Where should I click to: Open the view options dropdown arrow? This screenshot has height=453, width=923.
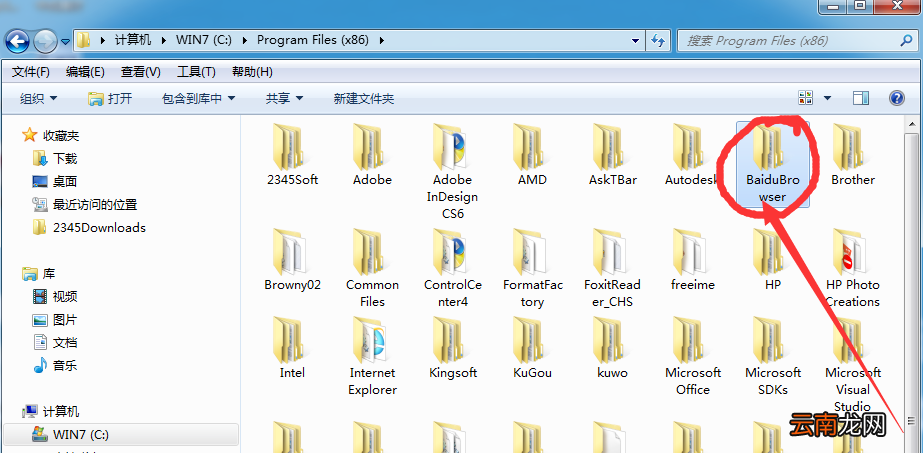click(827, 98)
